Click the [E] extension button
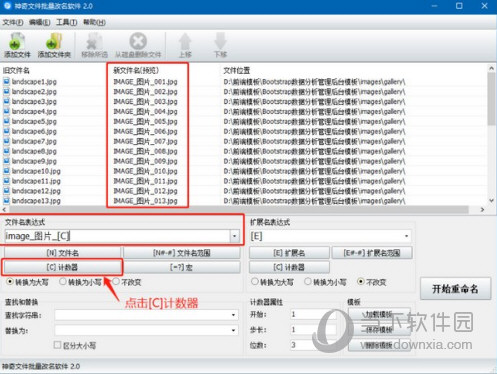 coord(289,253)
